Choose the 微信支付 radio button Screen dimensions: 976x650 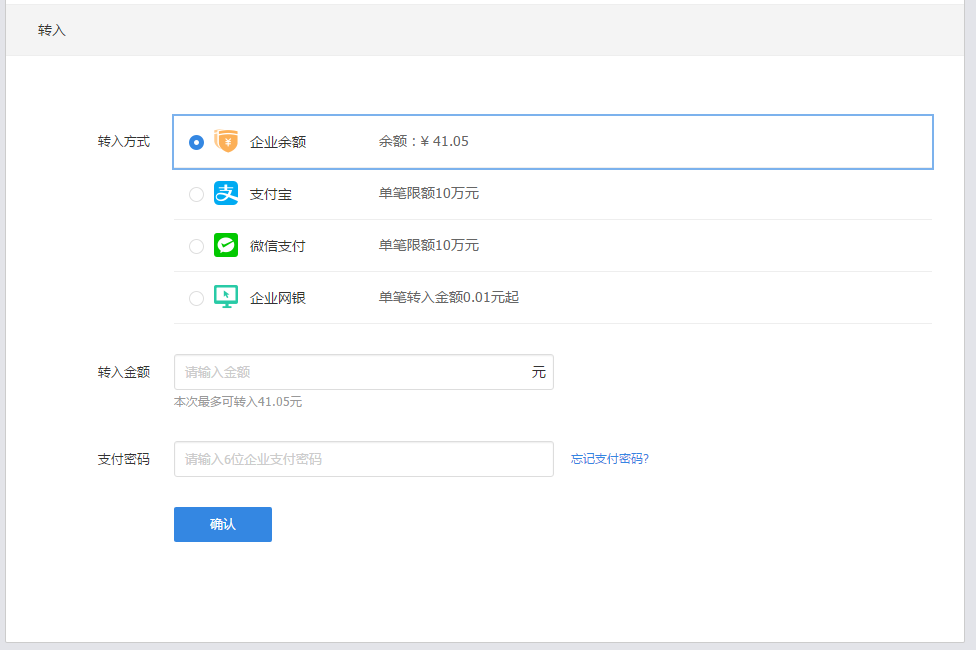pos(196,246)
